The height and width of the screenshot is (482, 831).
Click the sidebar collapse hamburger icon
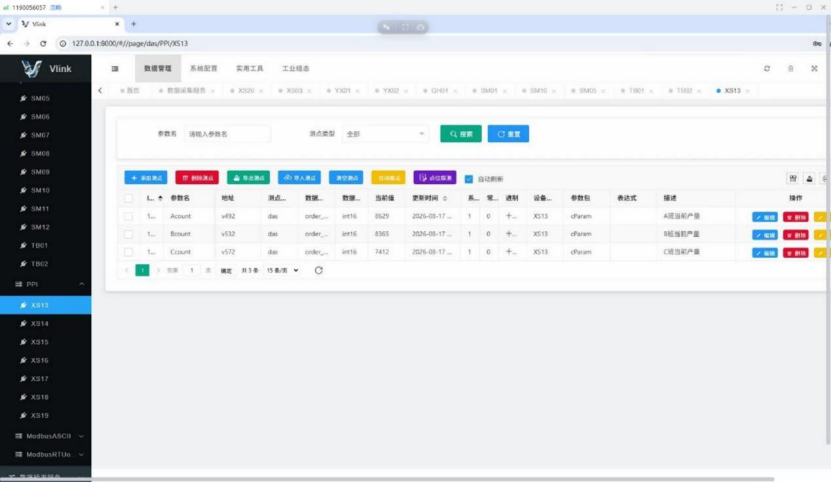click(115, 68)
